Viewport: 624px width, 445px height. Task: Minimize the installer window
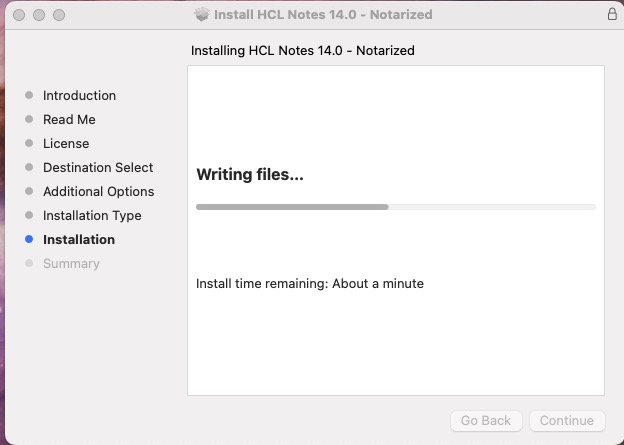tap(39, 16)
